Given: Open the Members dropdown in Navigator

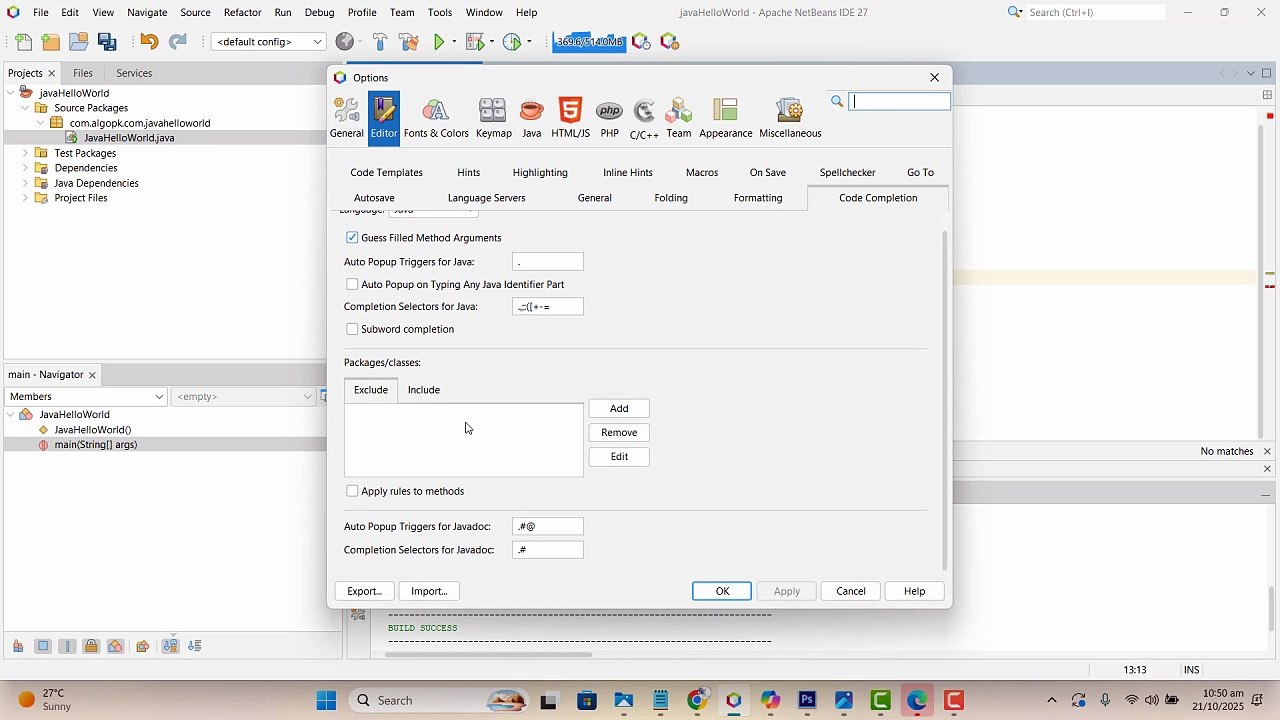Looking at the screenshot, I should pyautogui.click(x=86, y=397).
